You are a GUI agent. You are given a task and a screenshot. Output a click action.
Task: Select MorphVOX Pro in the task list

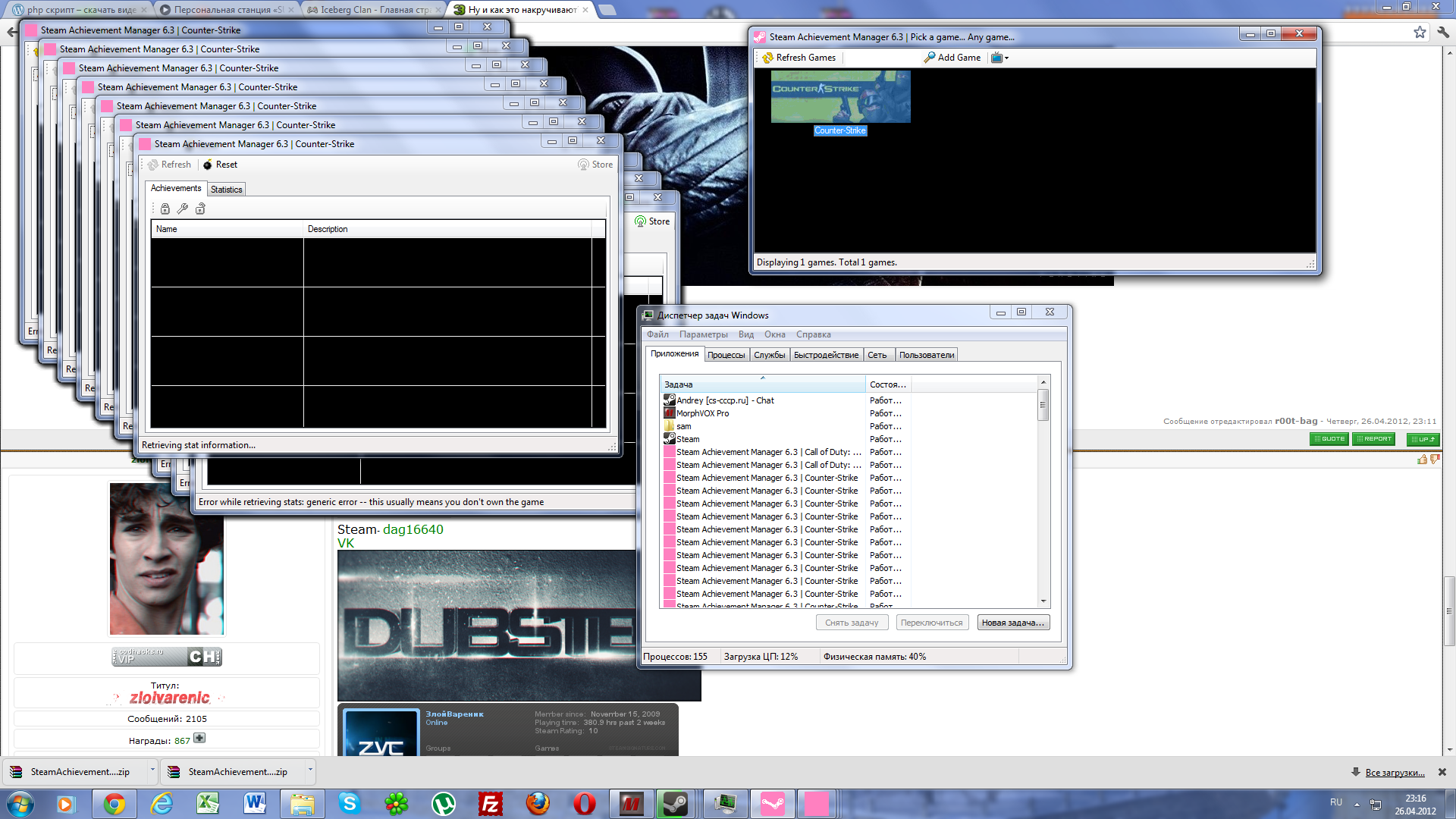(702, 413)
